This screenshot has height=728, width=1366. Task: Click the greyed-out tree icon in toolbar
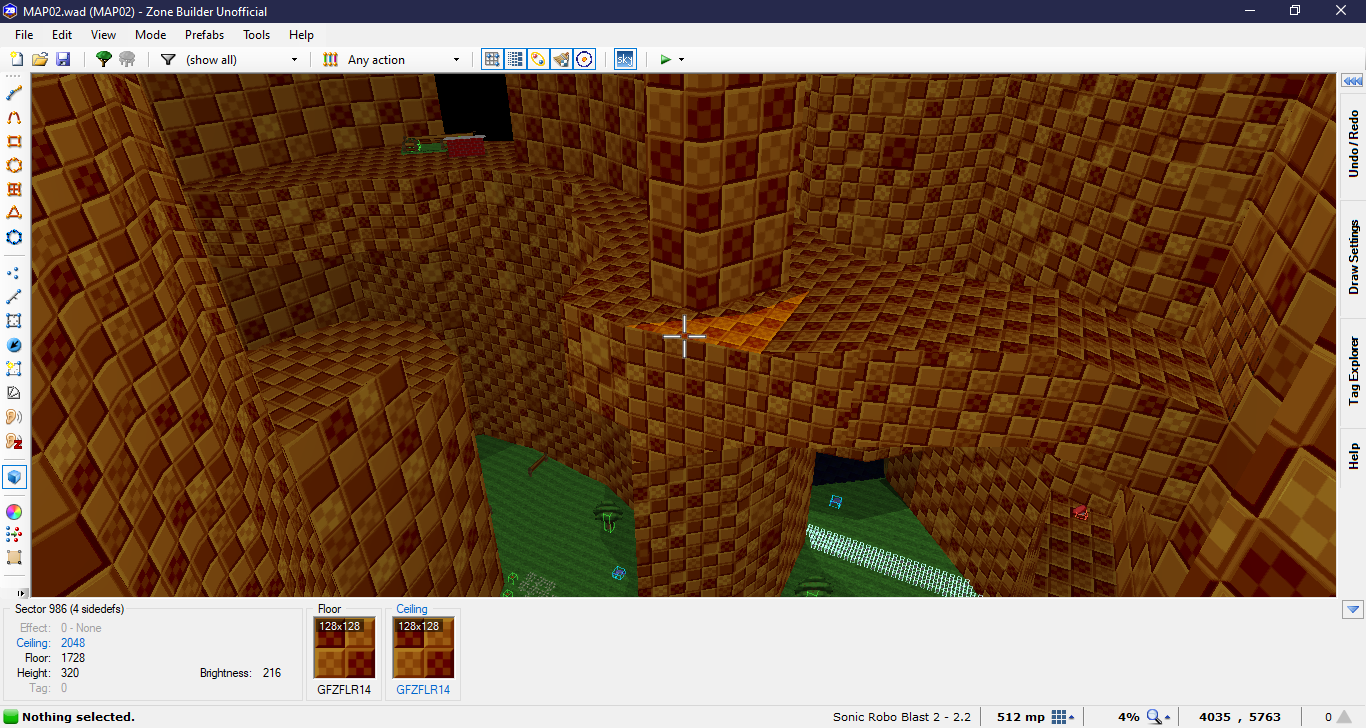(127, 59)
